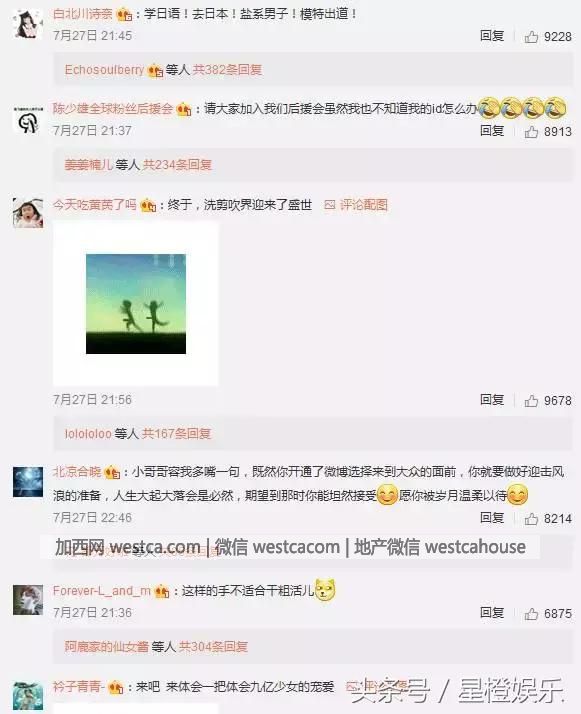Like Forever-L_and_m's comment with 6875 likes
This screenshot has height=714, width=581.
[531, 614]
